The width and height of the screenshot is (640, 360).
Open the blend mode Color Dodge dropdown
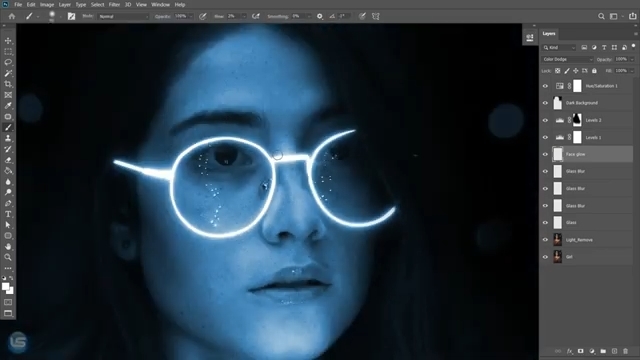(568, 59)
